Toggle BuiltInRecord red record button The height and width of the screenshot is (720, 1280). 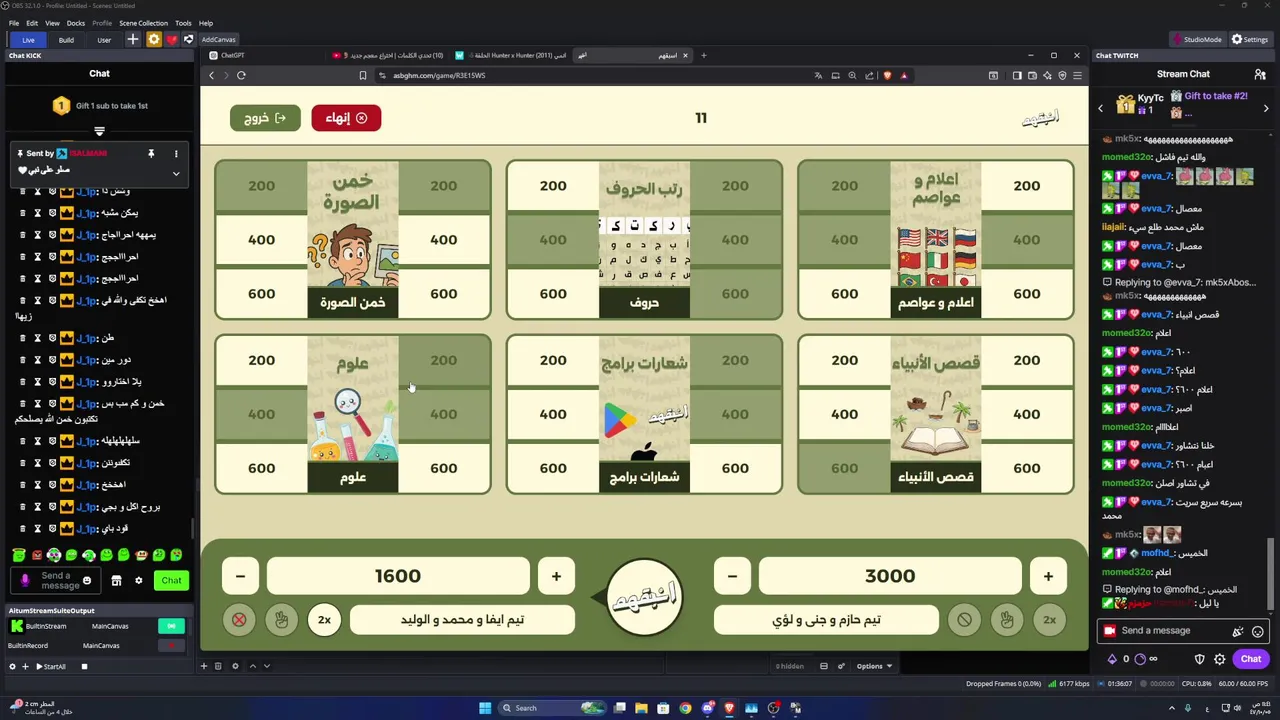(x=171, y=645)
